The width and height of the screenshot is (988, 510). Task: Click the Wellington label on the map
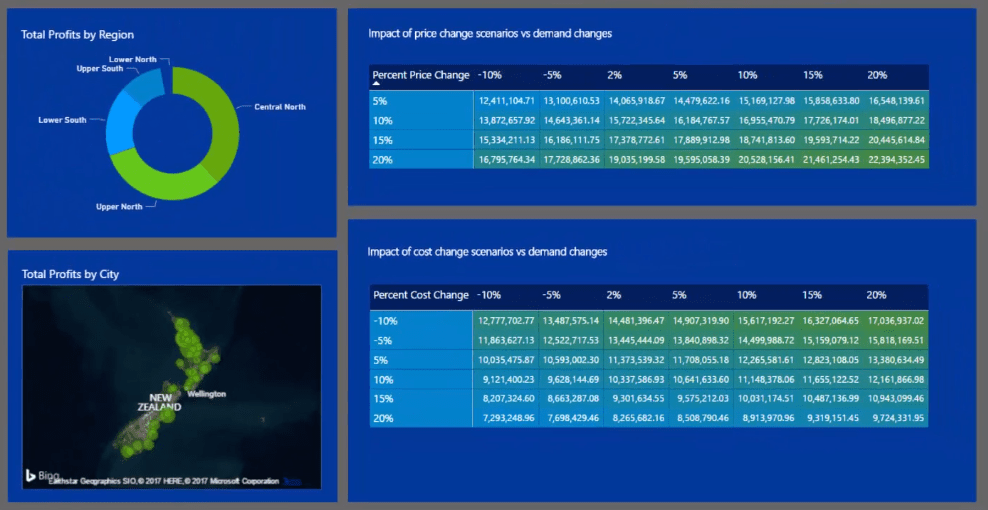pyautogui.click(x=206, y=394)
